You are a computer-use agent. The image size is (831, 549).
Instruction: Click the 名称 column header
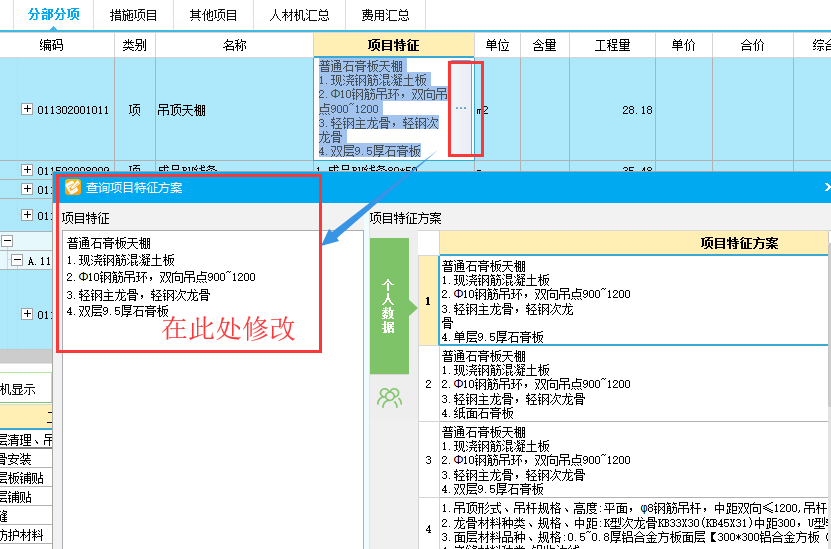[234, 46]
